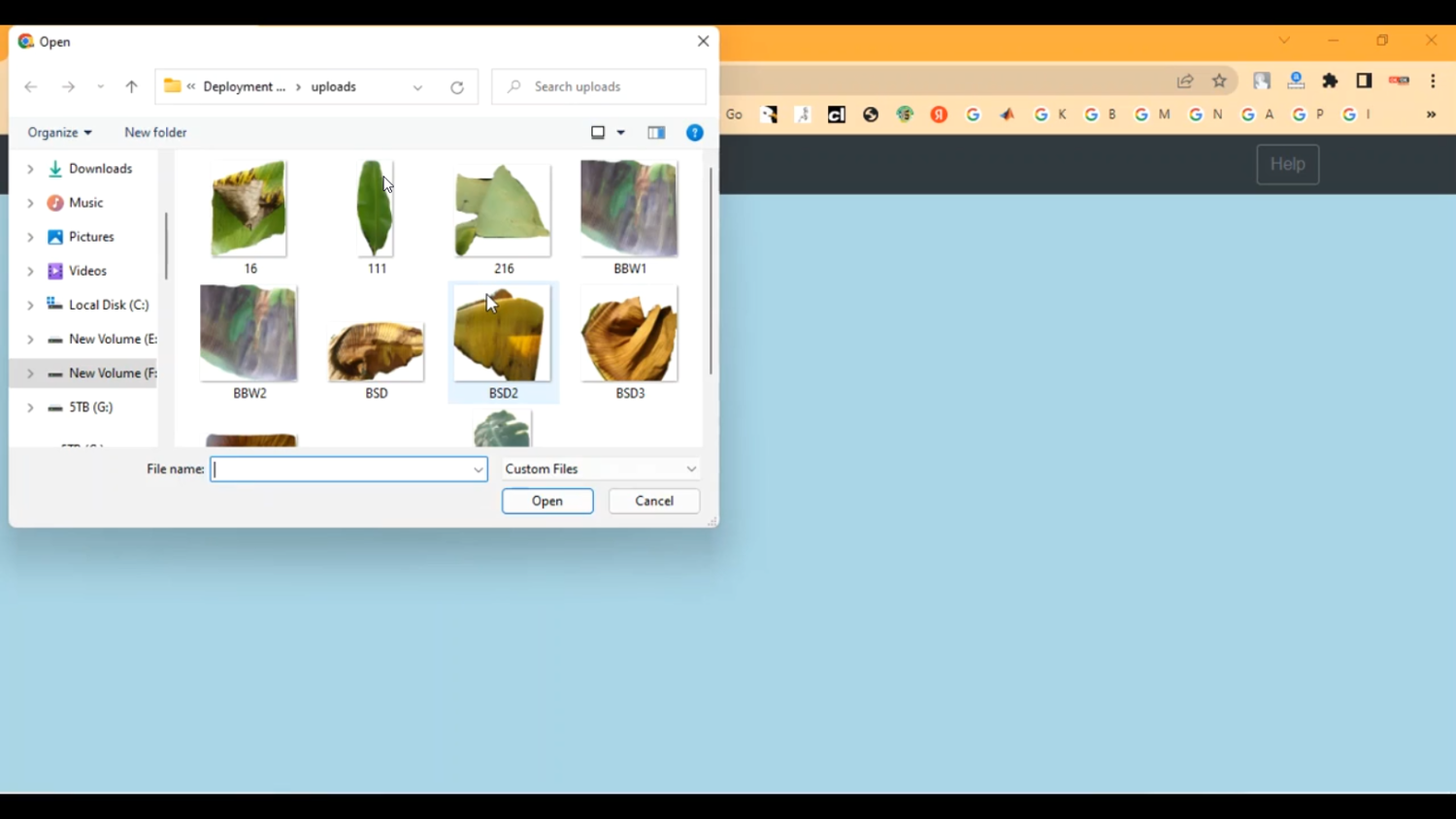
Task: Open the Chrome three-dot menu
Action: click(1434, 82)
